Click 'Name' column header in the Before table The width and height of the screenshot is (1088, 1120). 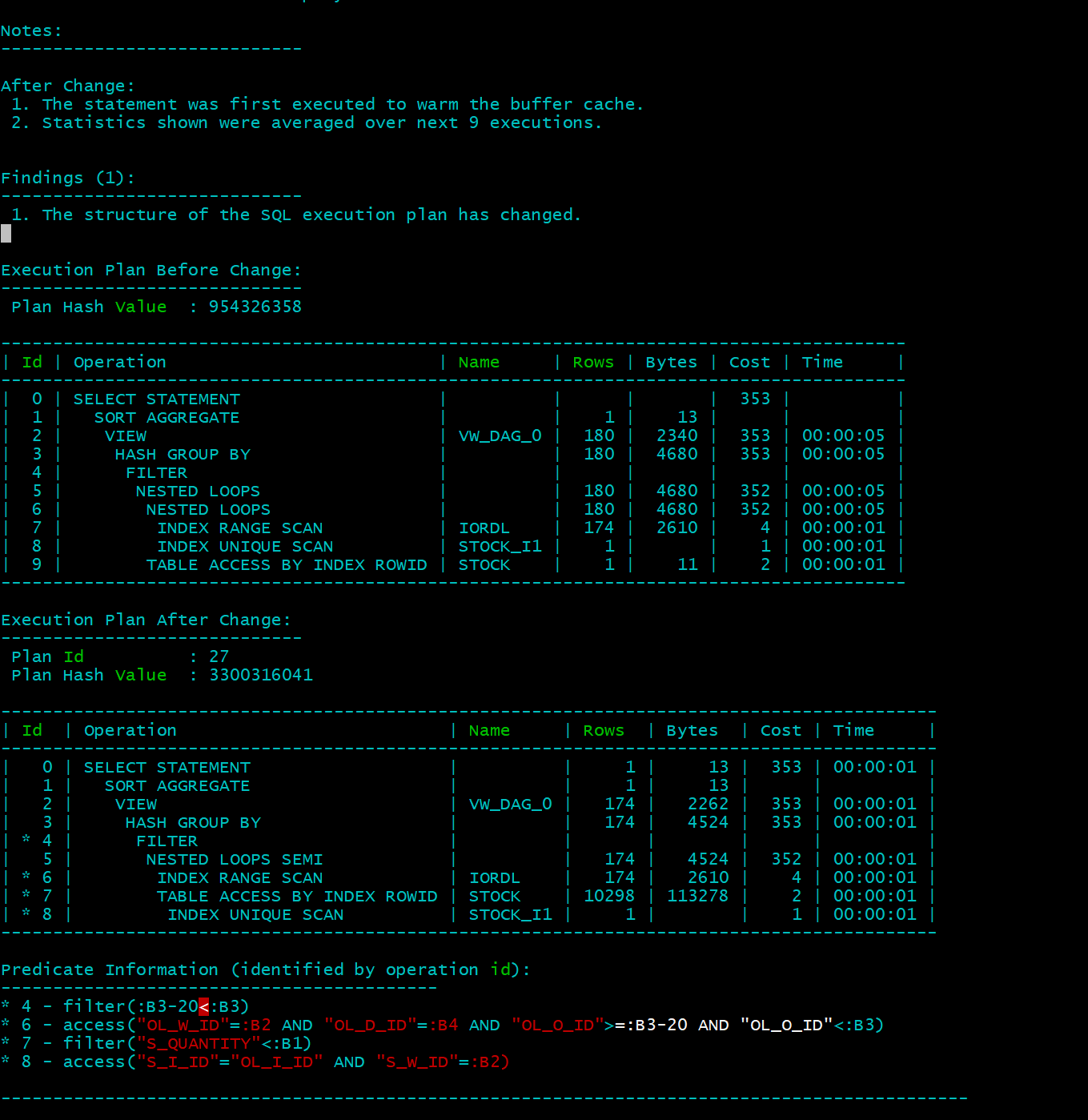(479, 363)
